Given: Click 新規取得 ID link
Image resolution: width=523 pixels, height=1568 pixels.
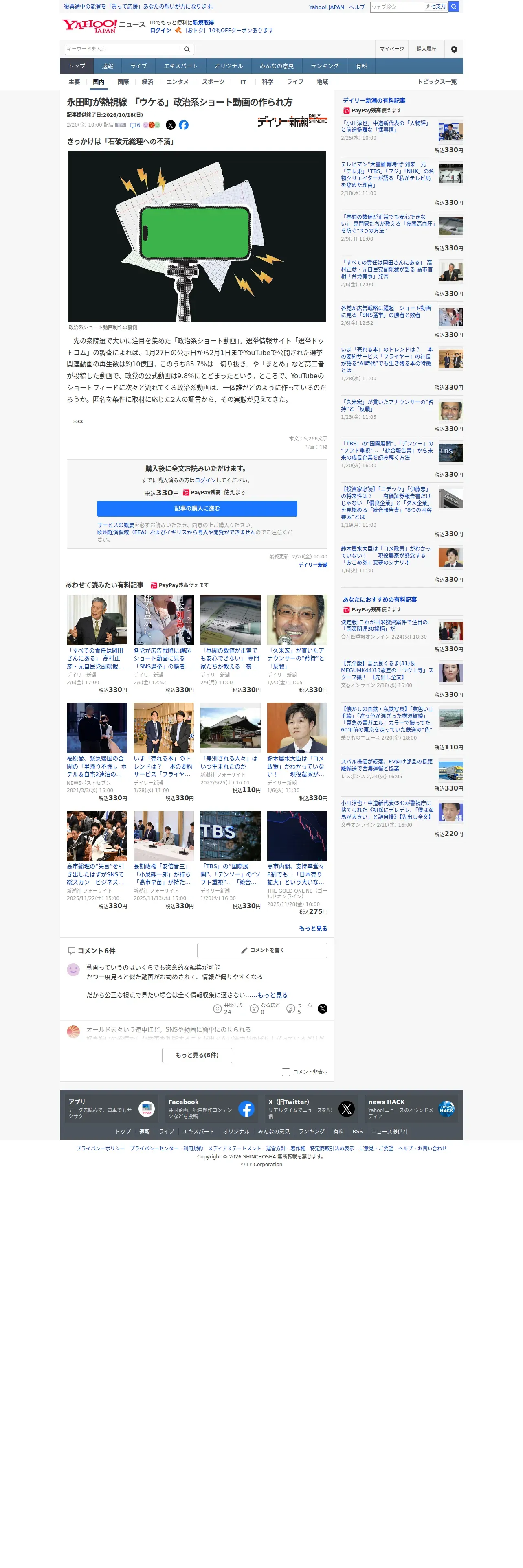Looking at the screenshot, I should (x=203, y=22).
